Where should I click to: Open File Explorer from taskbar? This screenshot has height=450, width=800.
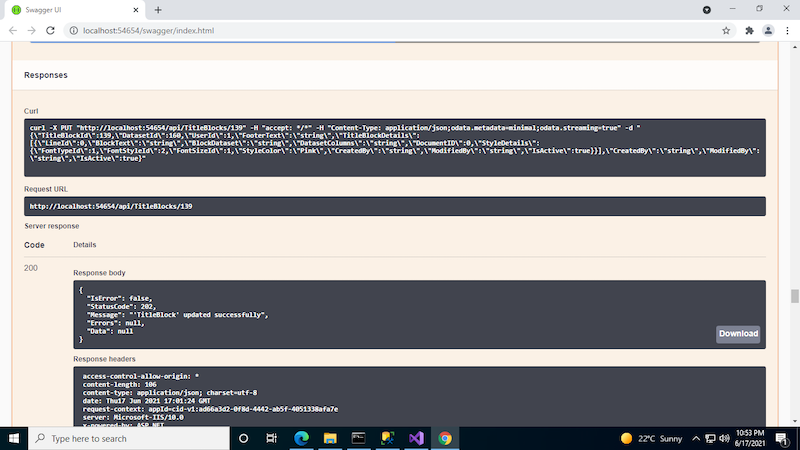pos(330,438)
